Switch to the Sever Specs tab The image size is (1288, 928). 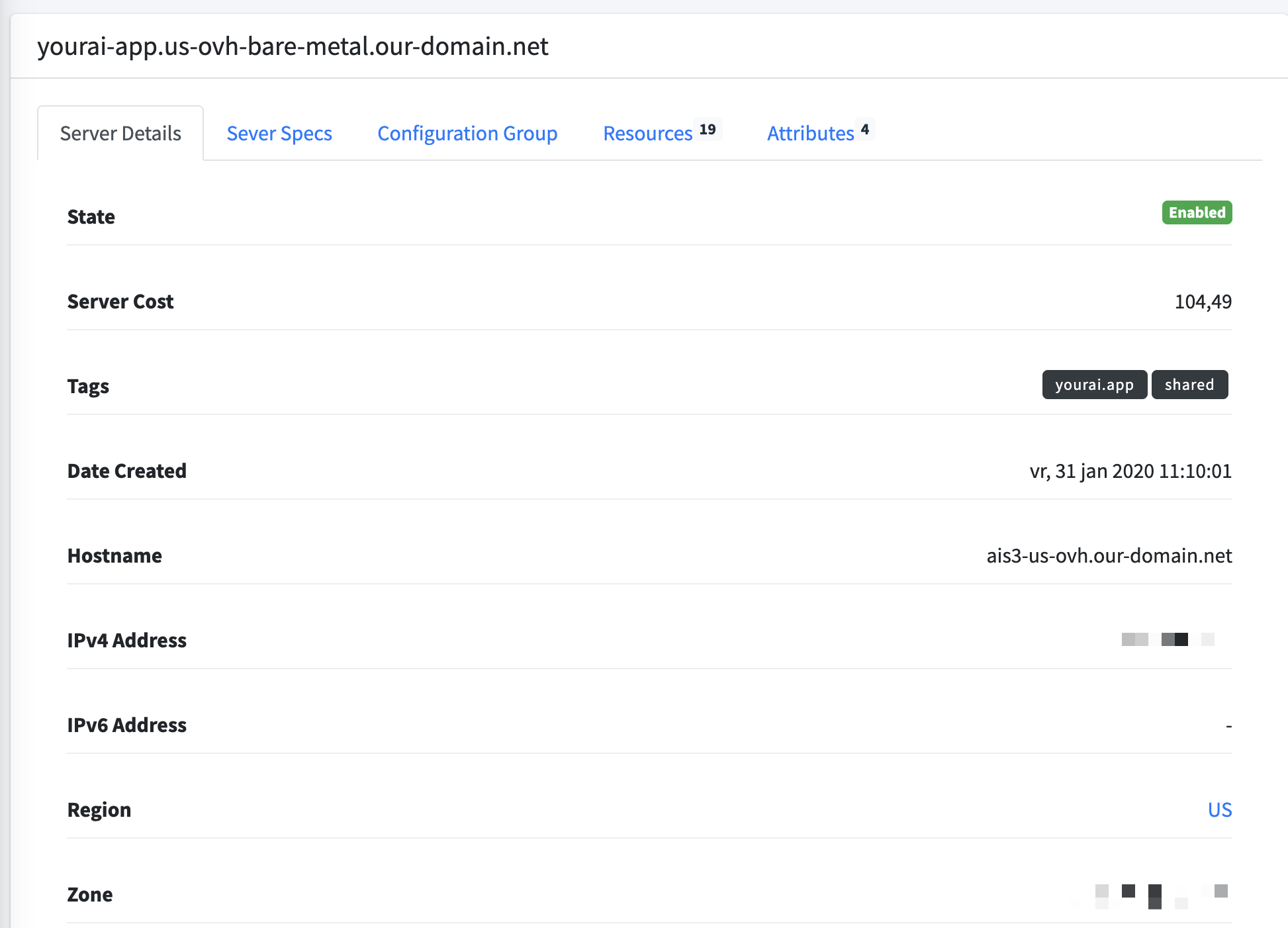point(279,133)
